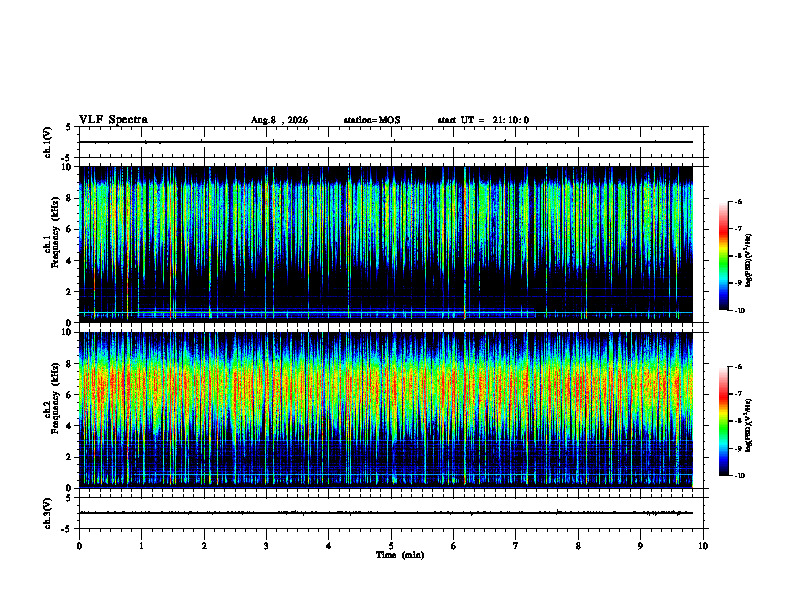792x612 pixels.
Task: Click inside the ch.2 spectrogram panel
Action: (386, 410)
